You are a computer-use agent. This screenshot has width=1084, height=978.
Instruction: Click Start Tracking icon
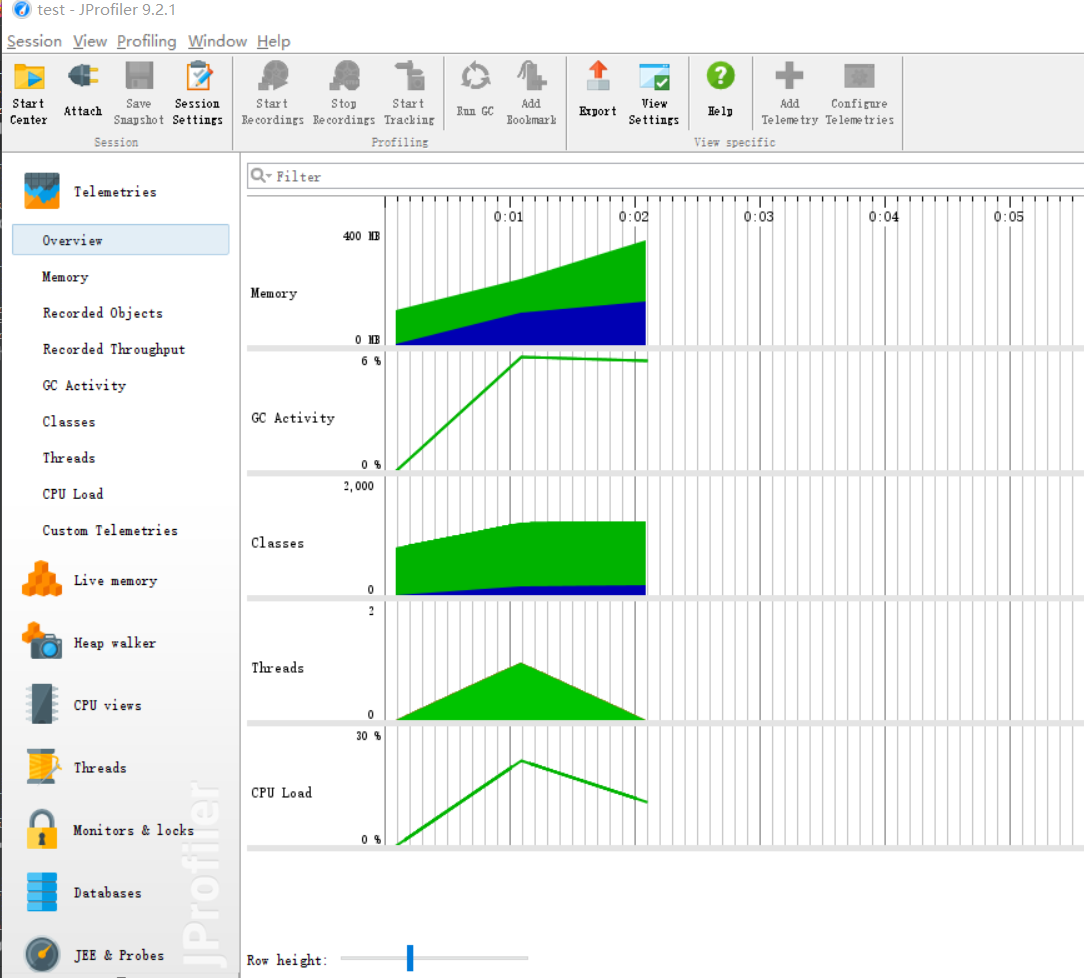(409, 76)
